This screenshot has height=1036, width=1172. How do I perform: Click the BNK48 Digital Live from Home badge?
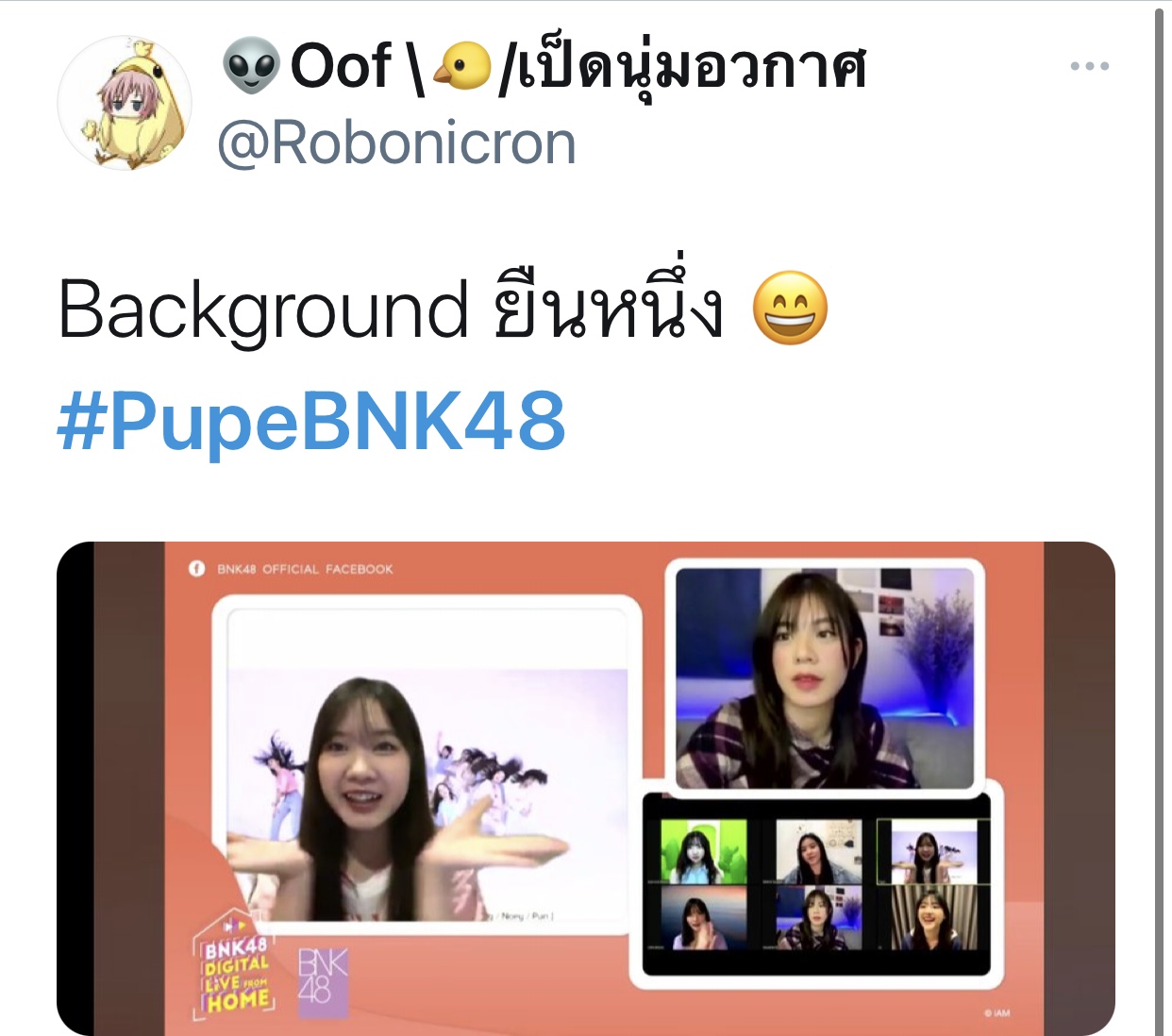(233, 967)
